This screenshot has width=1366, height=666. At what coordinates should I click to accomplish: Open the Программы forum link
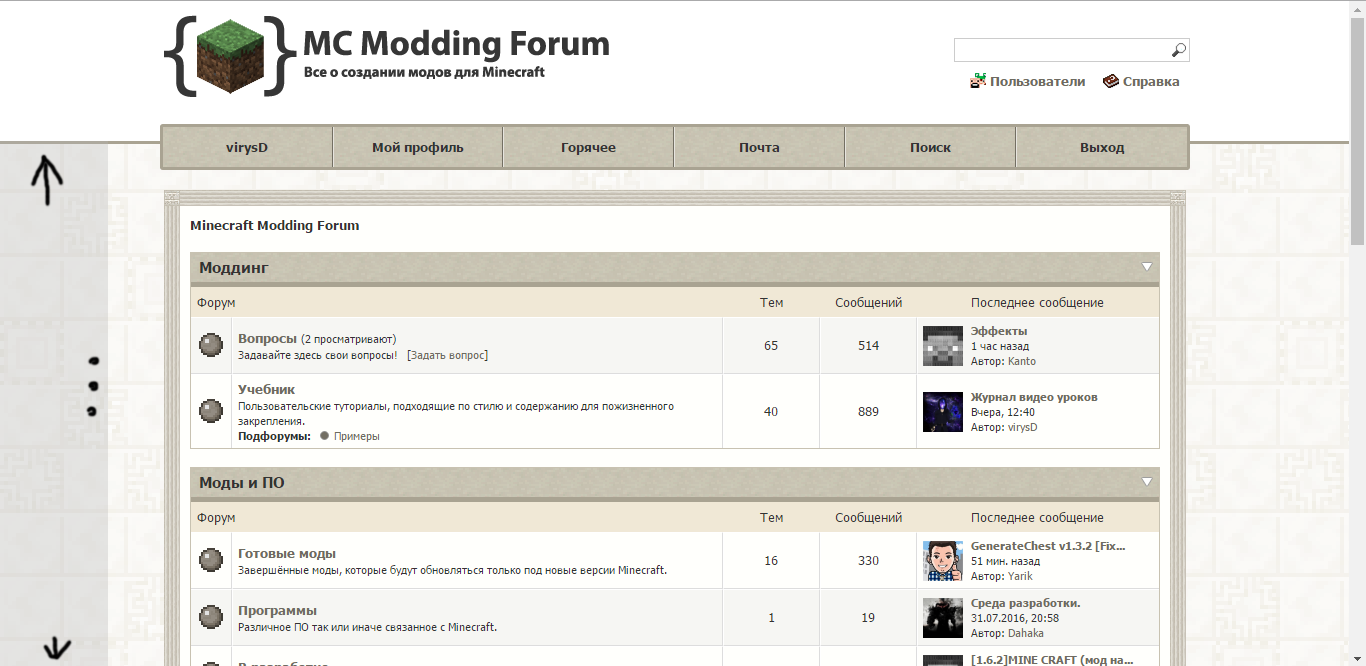pos(277,610)
